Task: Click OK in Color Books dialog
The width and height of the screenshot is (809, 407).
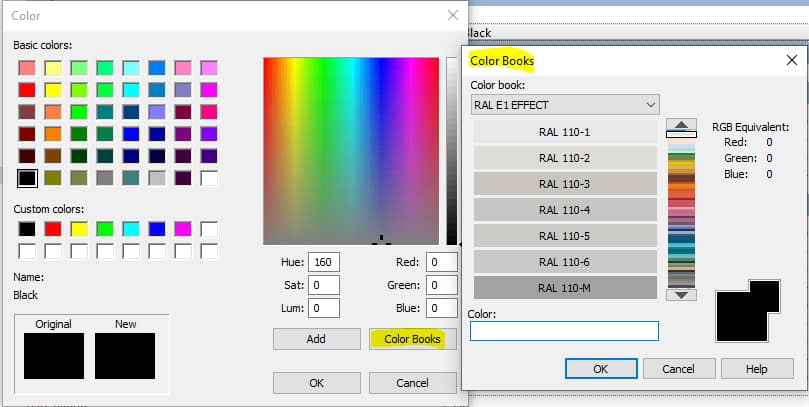Action: click(601, 369)
